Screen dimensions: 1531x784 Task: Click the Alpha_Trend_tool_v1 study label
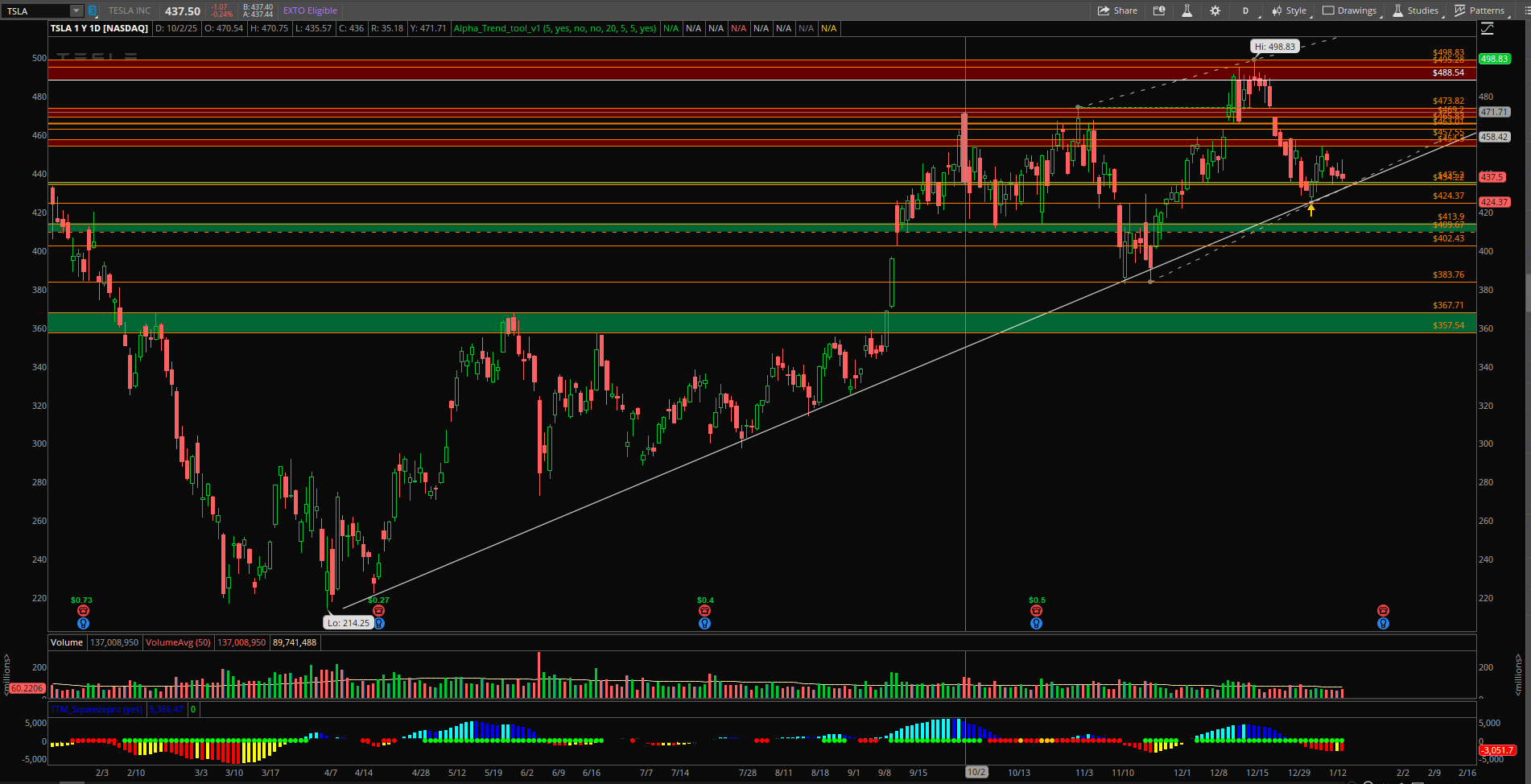tap(555, 28)
